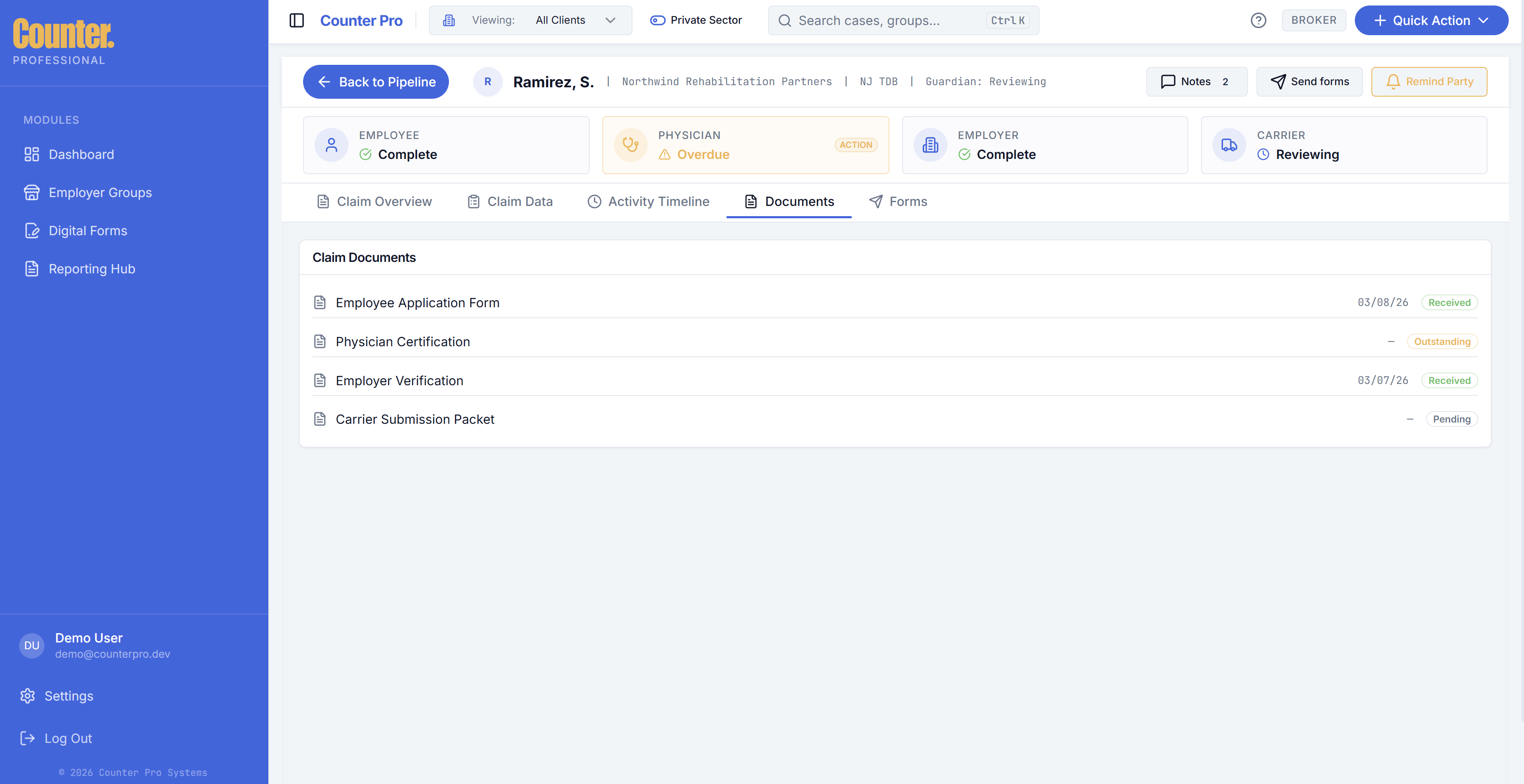This screenshot has height=784, width=1524.
Task: Click the Employee Application Form document icon
Action: 320,303
